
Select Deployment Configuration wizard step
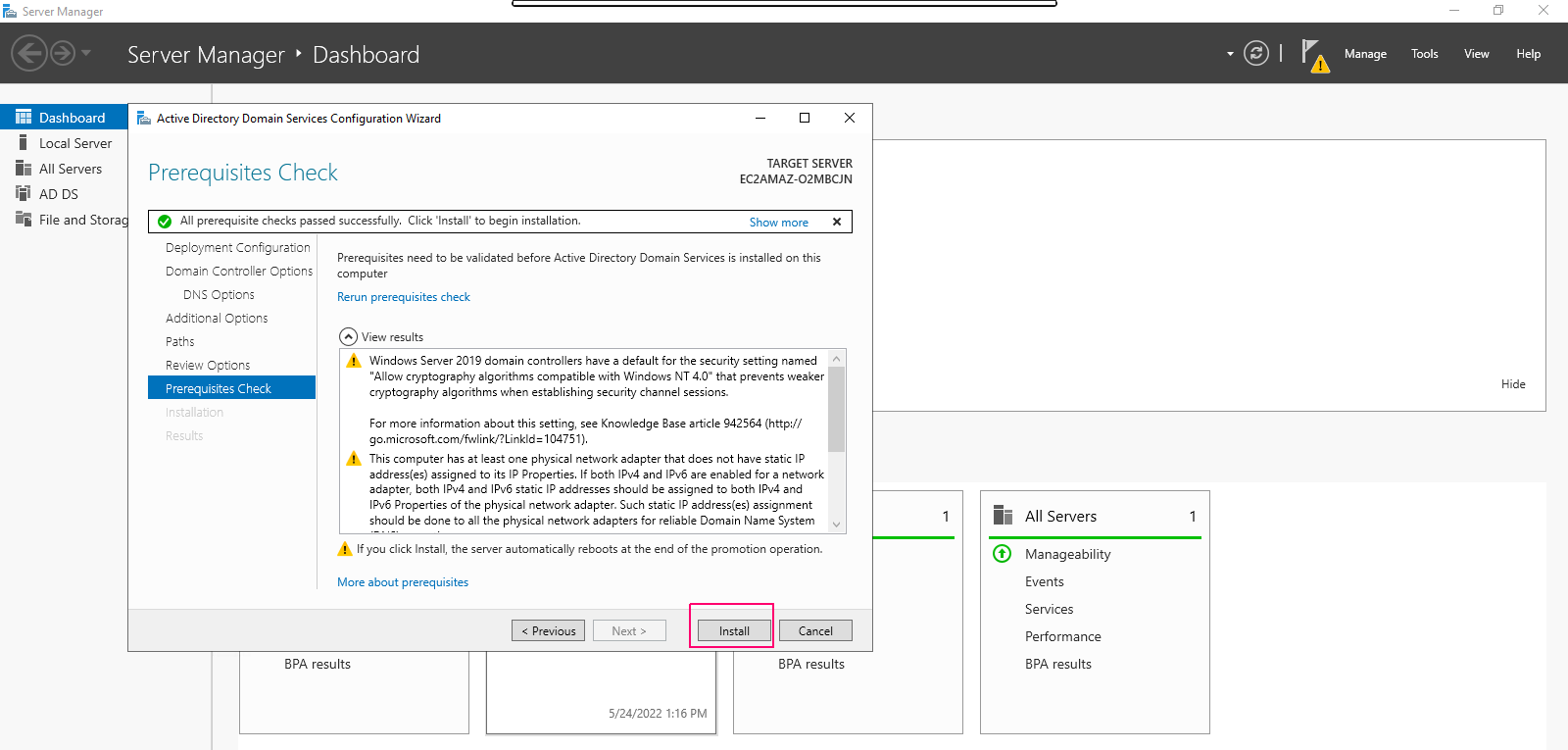click(238, 248)
